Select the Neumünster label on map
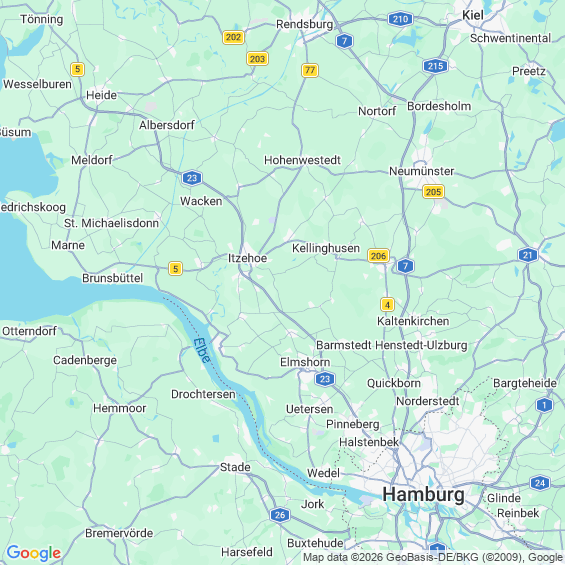Image resolution: width=565 pixels, height=565 pixels. [421, 171]
